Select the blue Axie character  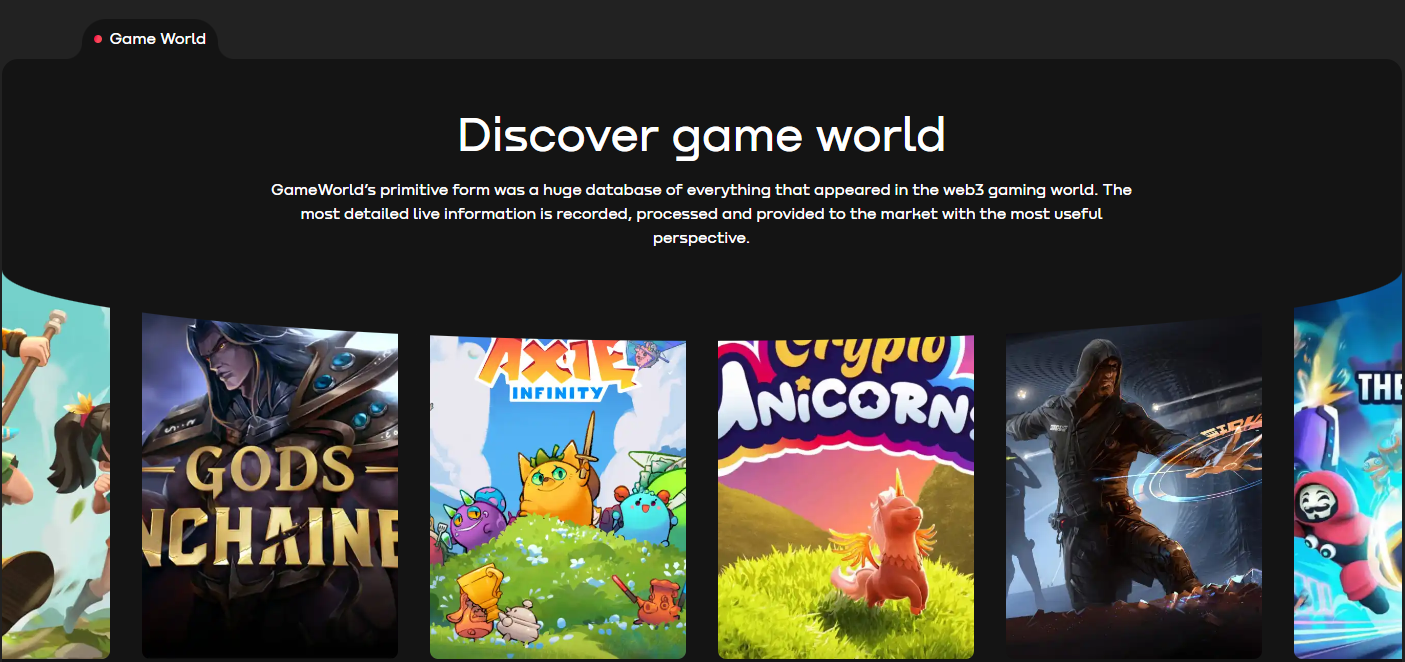(x=643, y=510)
